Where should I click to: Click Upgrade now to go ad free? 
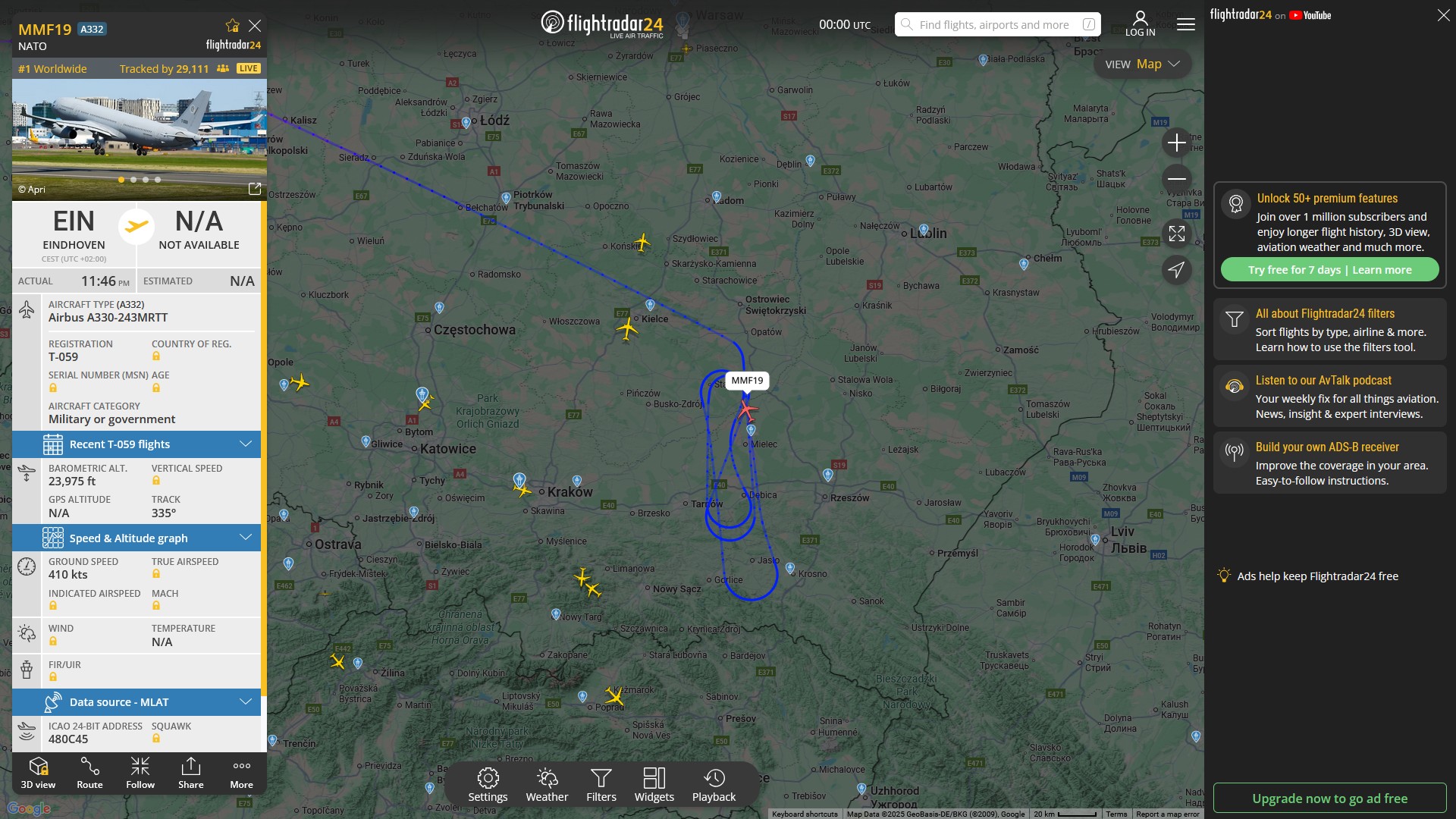[1329, 799]
